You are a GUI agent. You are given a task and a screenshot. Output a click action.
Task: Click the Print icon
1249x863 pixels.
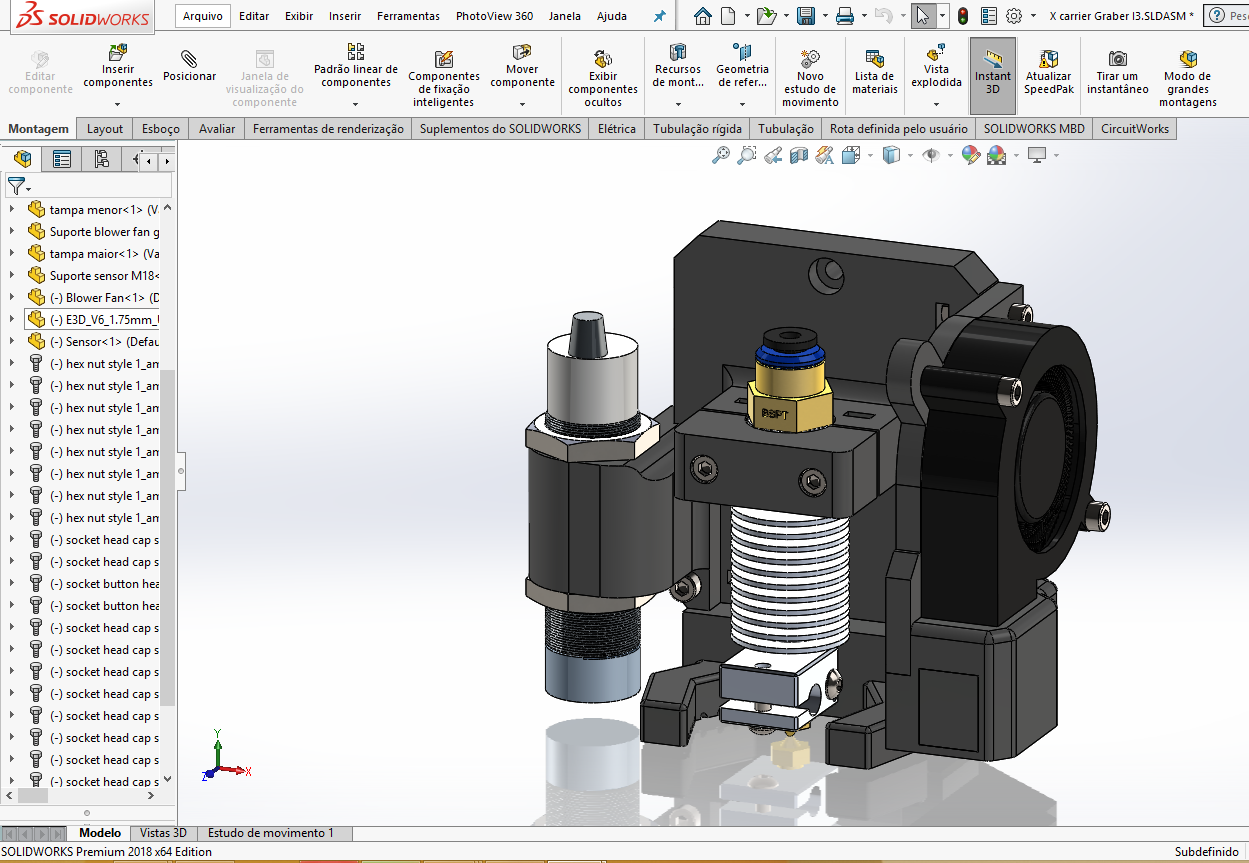[844, 16]
